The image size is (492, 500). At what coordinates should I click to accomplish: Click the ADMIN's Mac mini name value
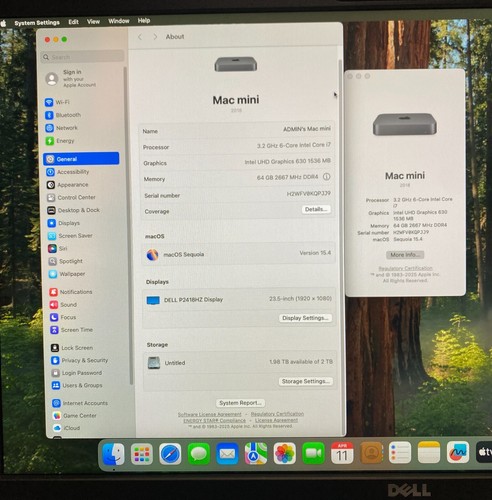pyautogui.click(x=307, y=129)
